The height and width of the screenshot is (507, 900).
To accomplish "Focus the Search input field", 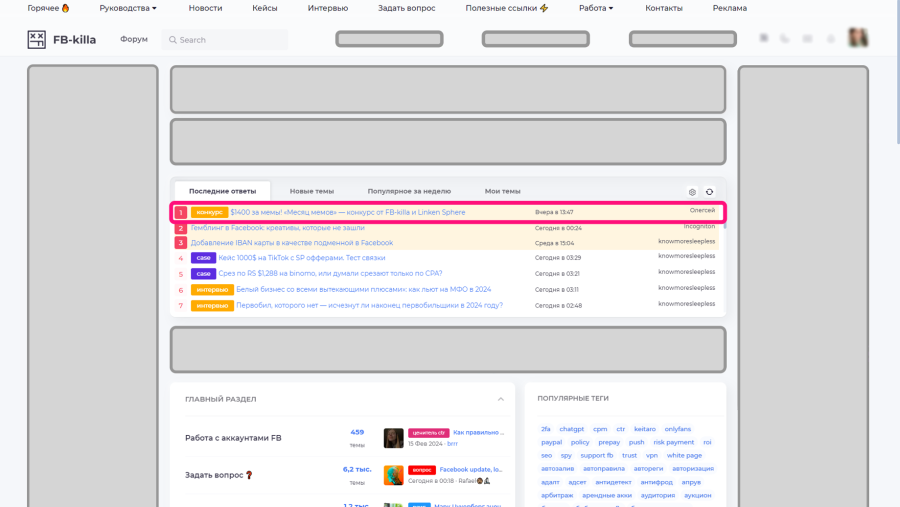I will [224, 40].
